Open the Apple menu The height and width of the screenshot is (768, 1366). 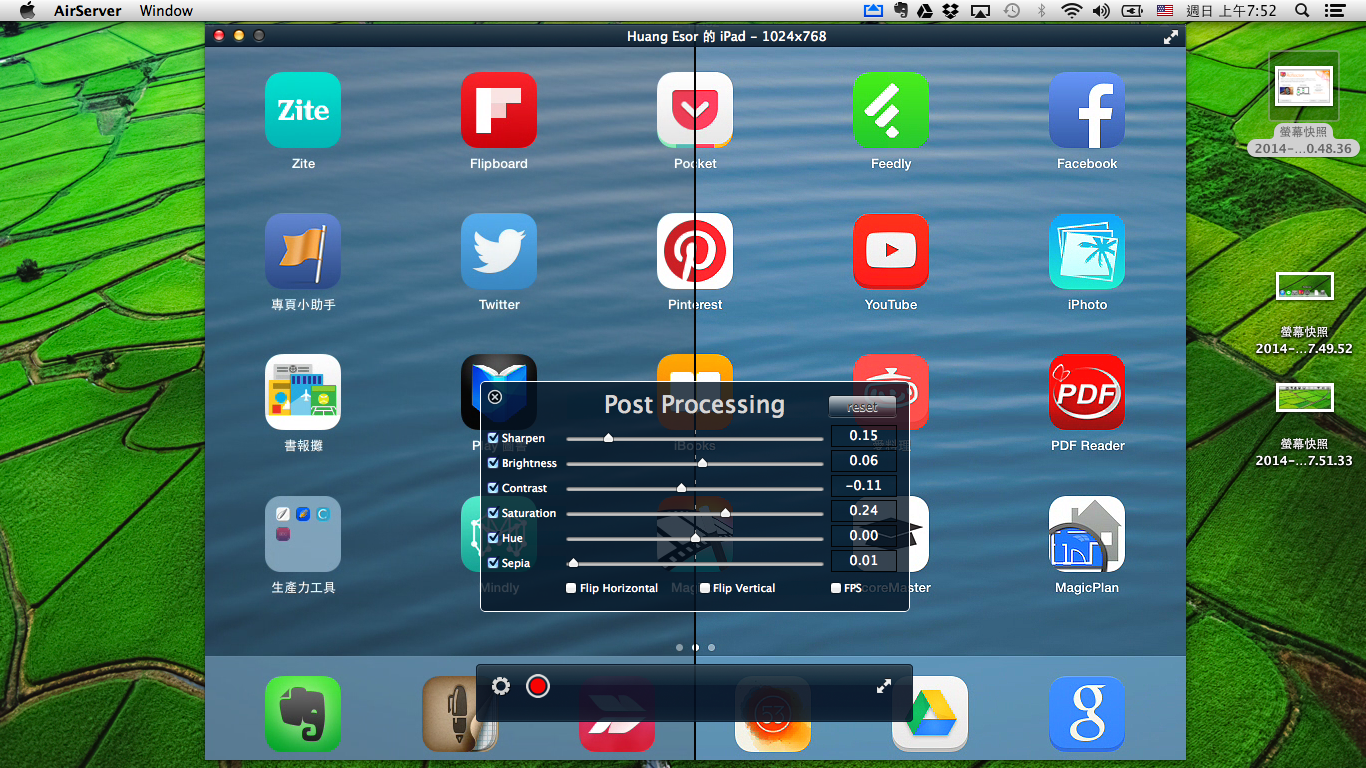click(27, 11)
